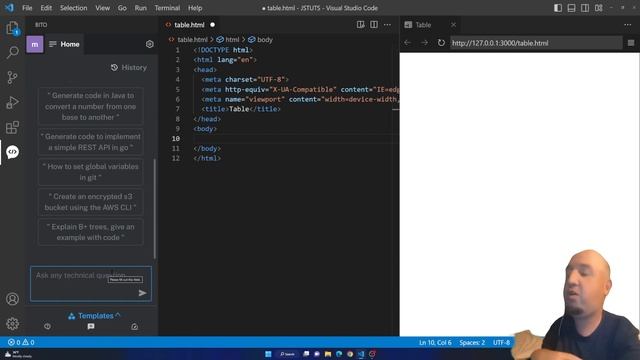640x360 pixels.
Task: Open the View menu
Action: coord(102,8)
